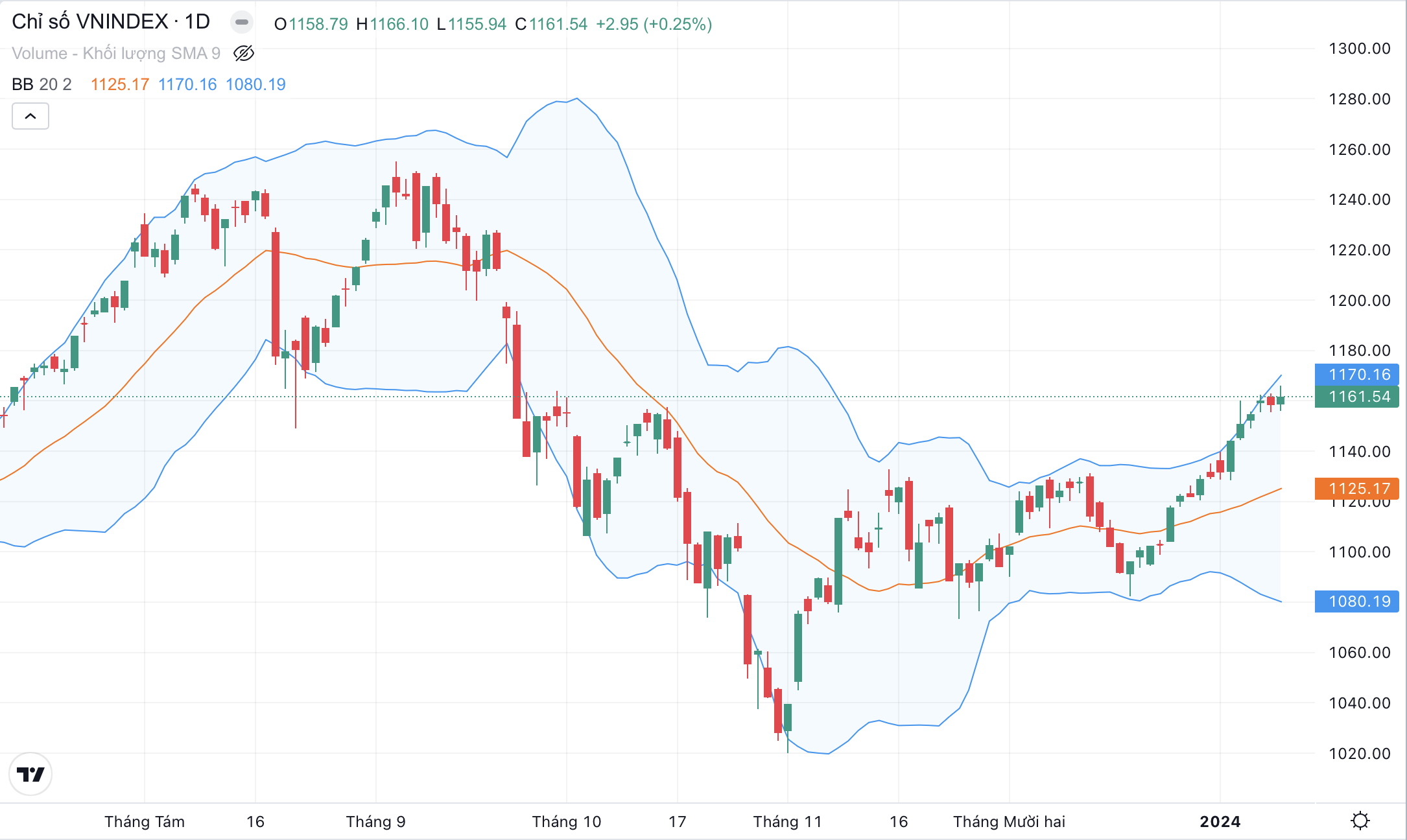Viewport: 1407px width, 840px height.
Task: Click the 1260.00 price scale label
Action: point(1360,150)
